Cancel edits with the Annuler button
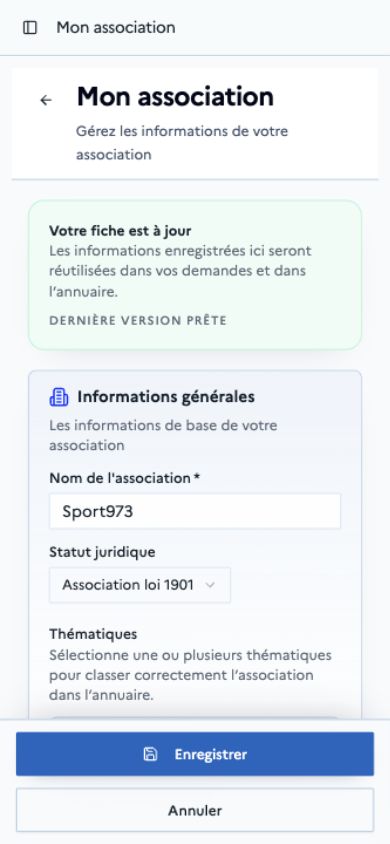 coord(195,810)
